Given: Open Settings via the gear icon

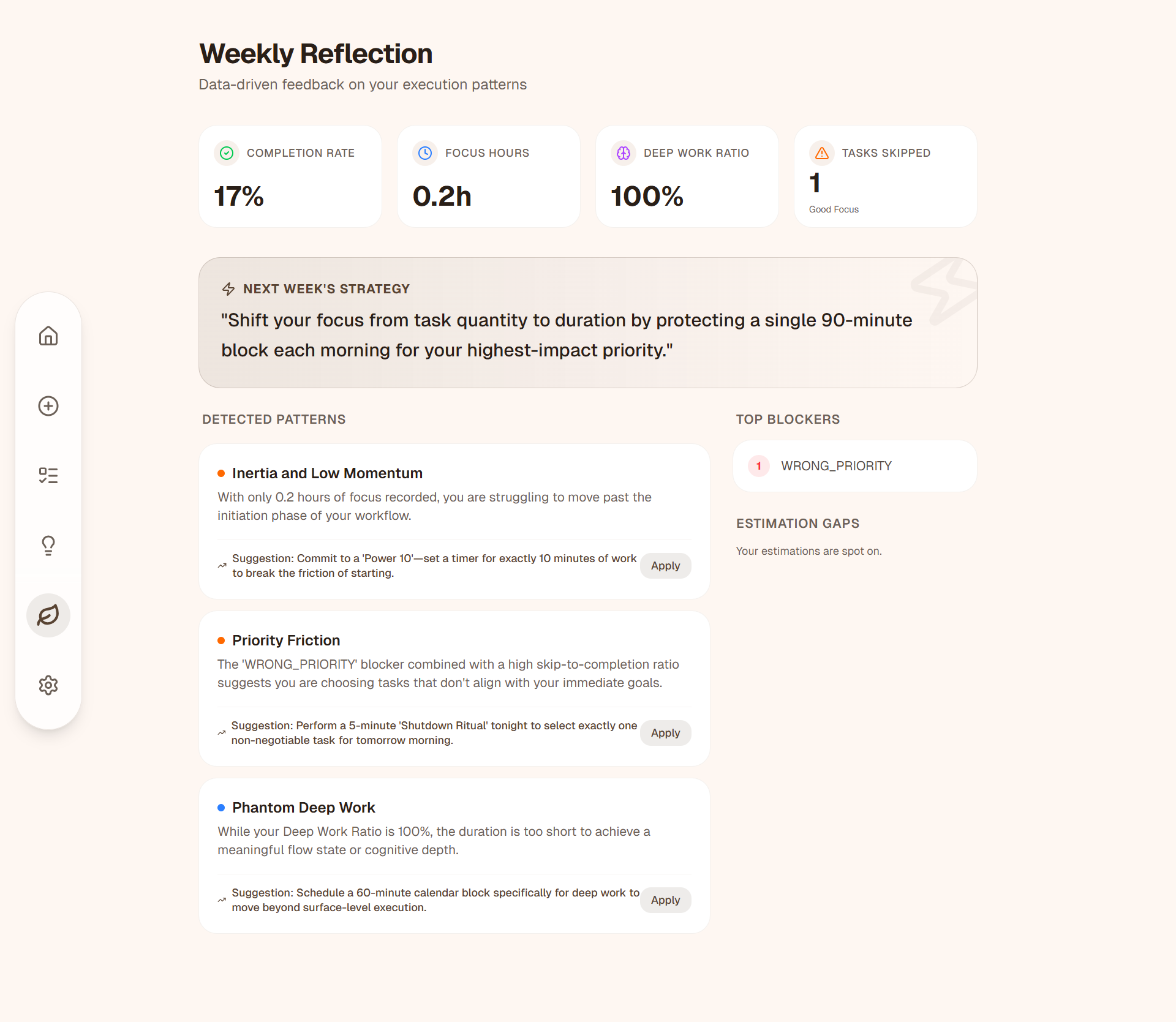Looking at the screenshot, I should coord(48,685).
